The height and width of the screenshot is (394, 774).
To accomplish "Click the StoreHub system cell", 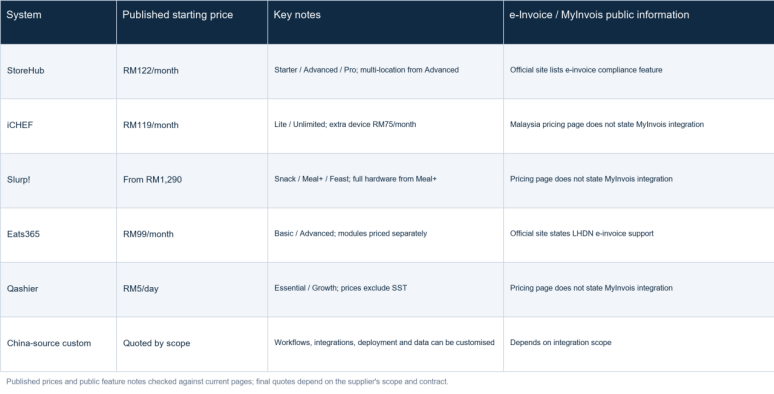I will [x=58, y=72].
